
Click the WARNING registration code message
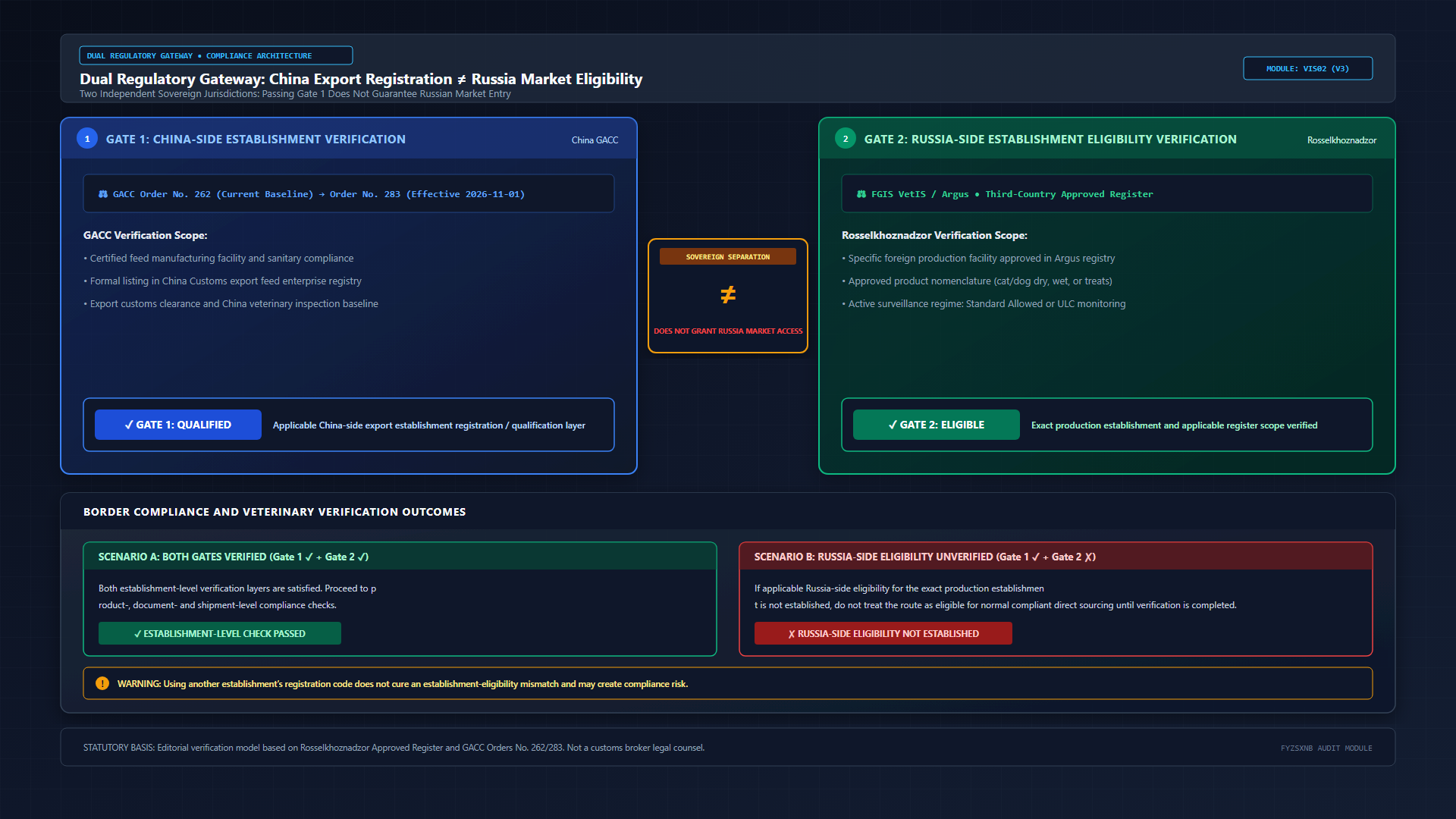pos(403,684)
